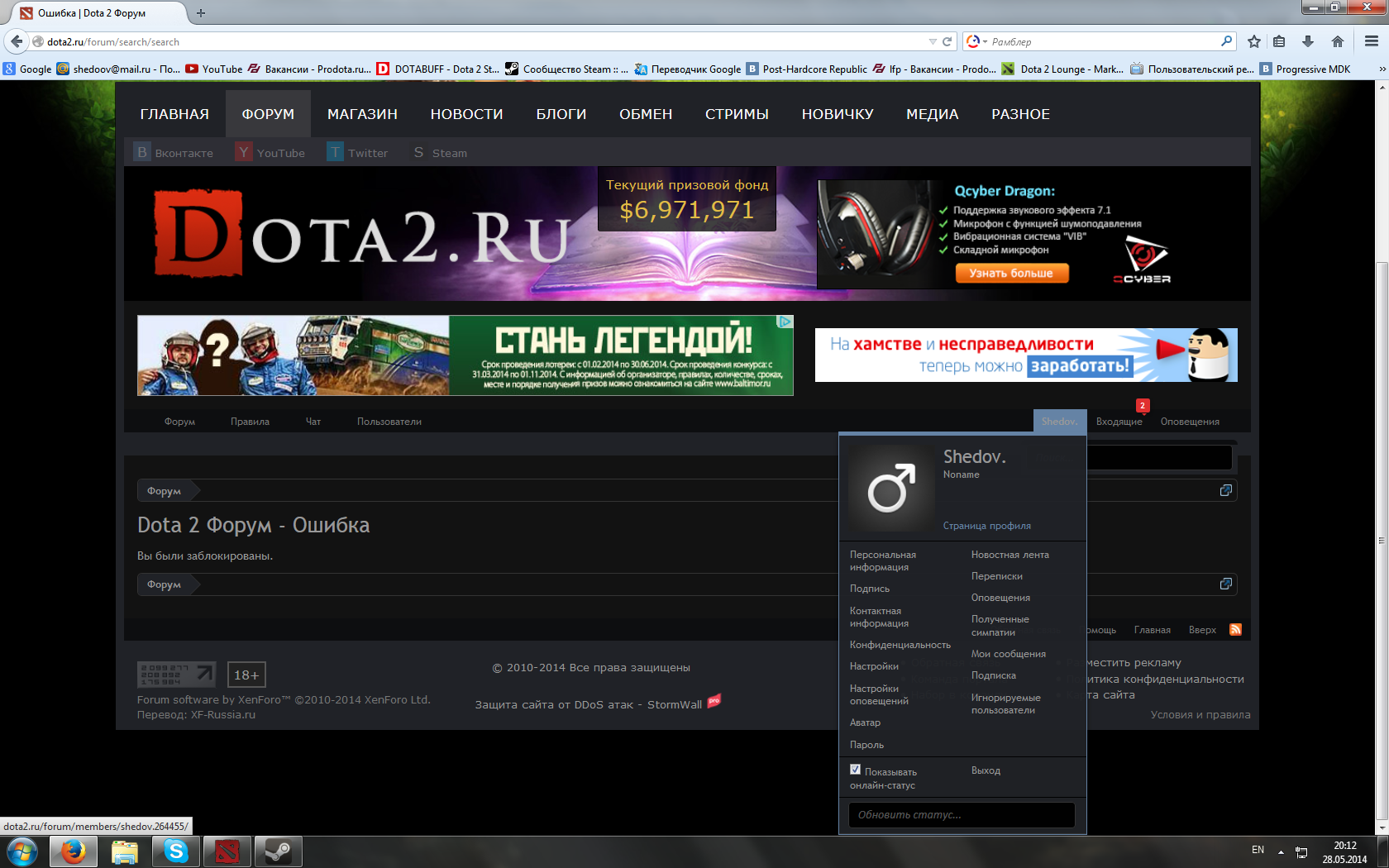Click the Узнать больше button on the Qcyber ad

(1011, 273)
